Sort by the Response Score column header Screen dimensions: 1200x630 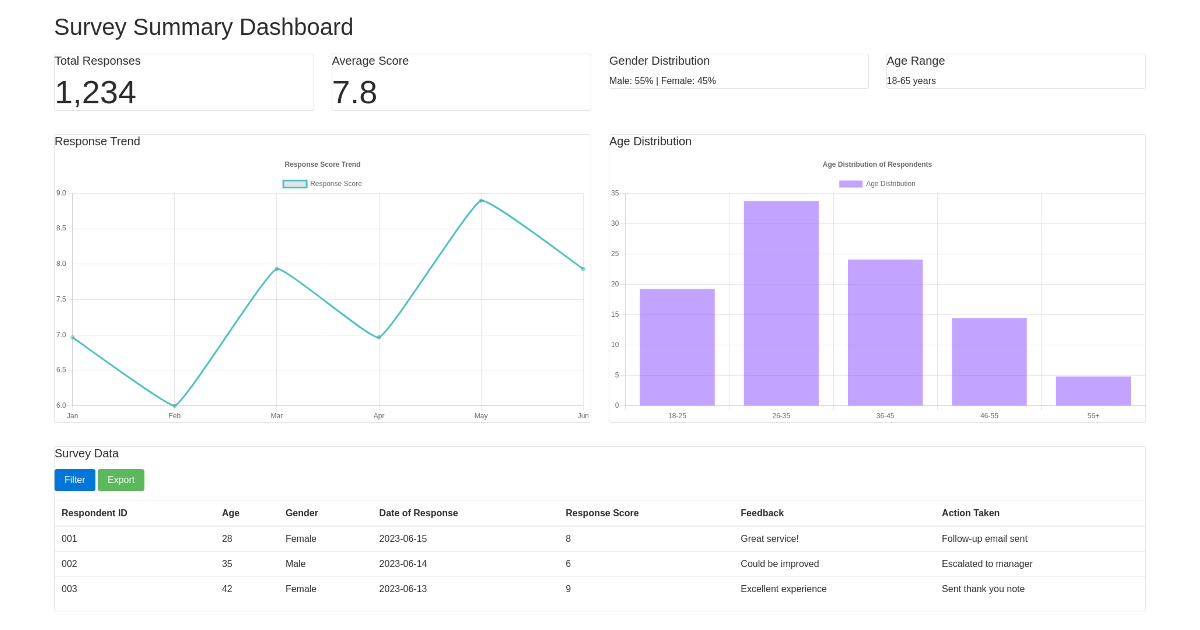[x=601, y=513]
